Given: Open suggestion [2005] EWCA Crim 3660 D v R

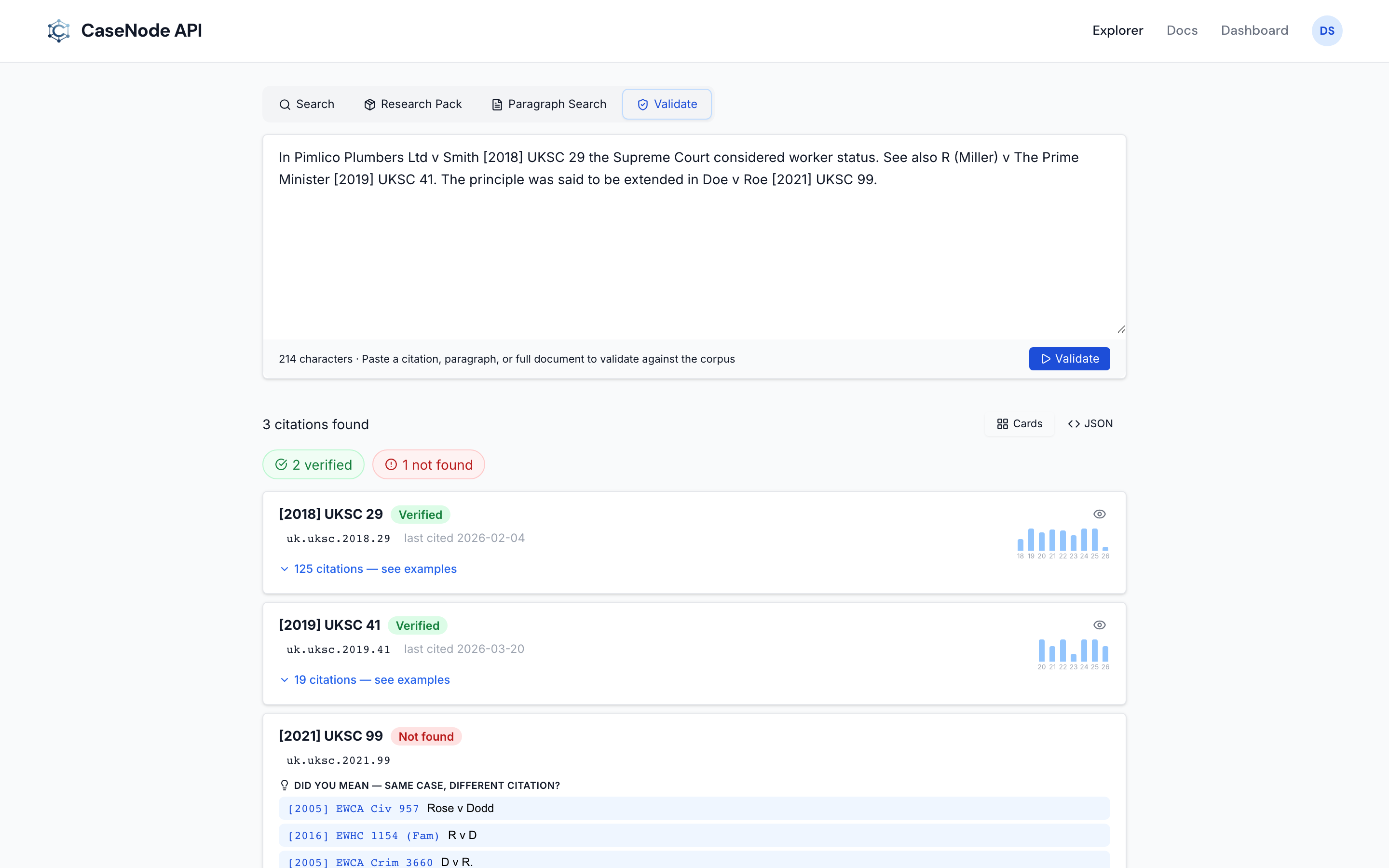Looking at the screenshot, I should 694,860.
